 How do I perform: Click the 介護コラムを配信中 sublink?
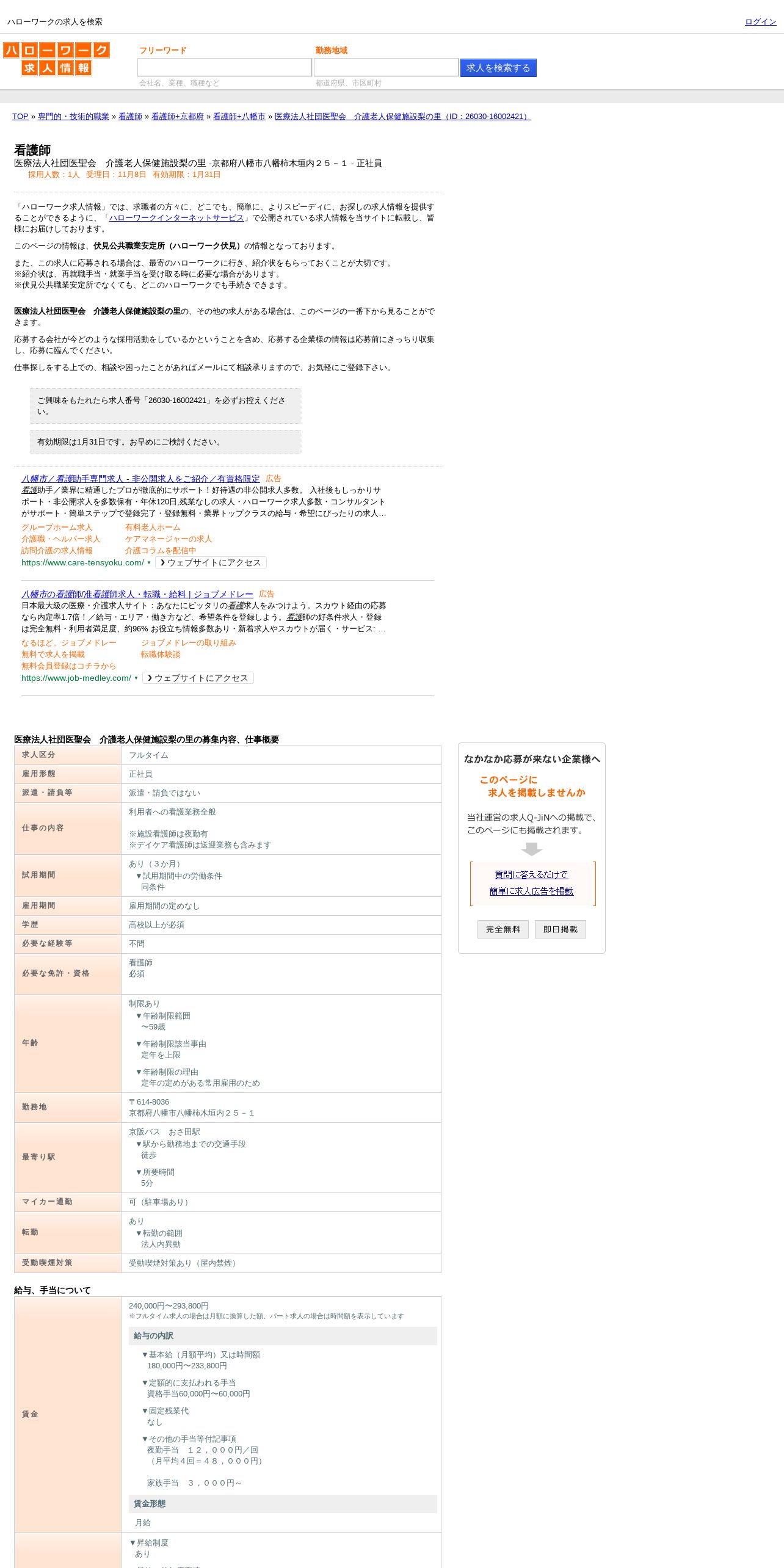tap(161, 551)
